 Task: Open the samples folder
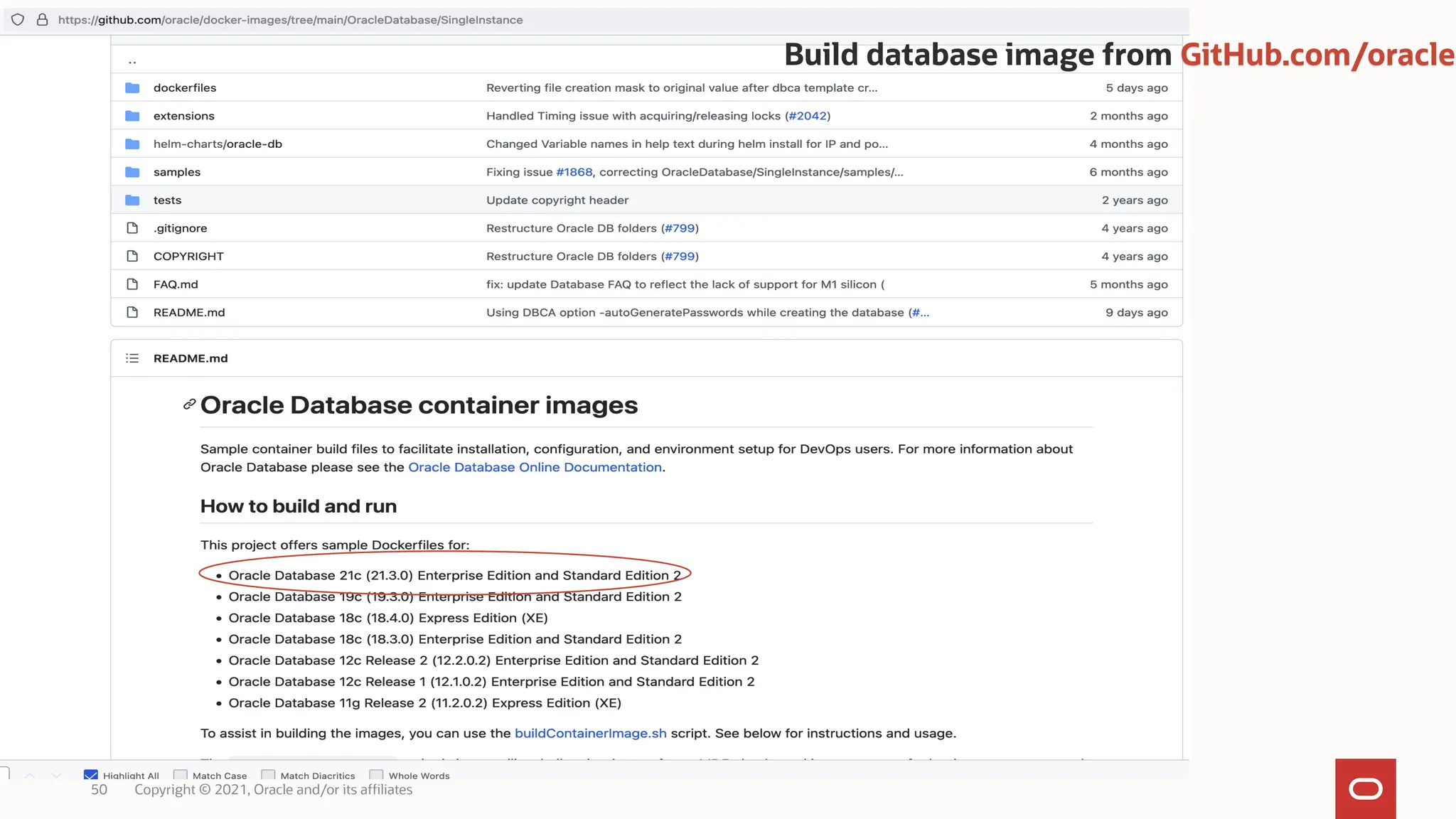pos(177,172)
